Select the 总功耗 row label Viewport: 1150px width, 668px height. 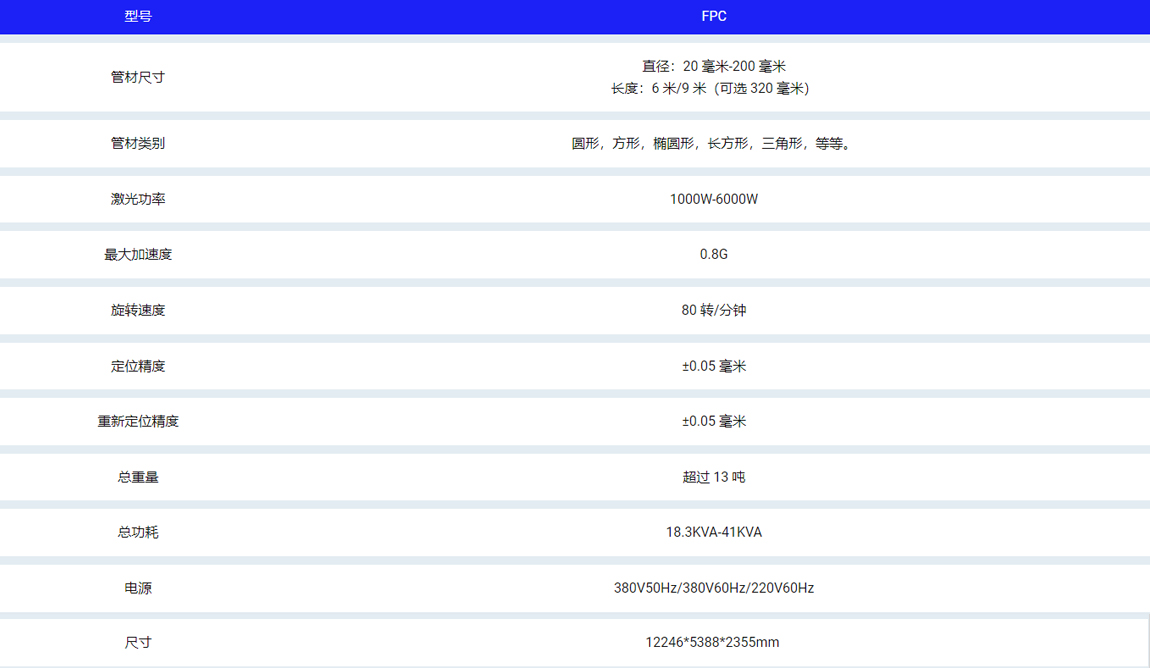click(x=138, y=532)
